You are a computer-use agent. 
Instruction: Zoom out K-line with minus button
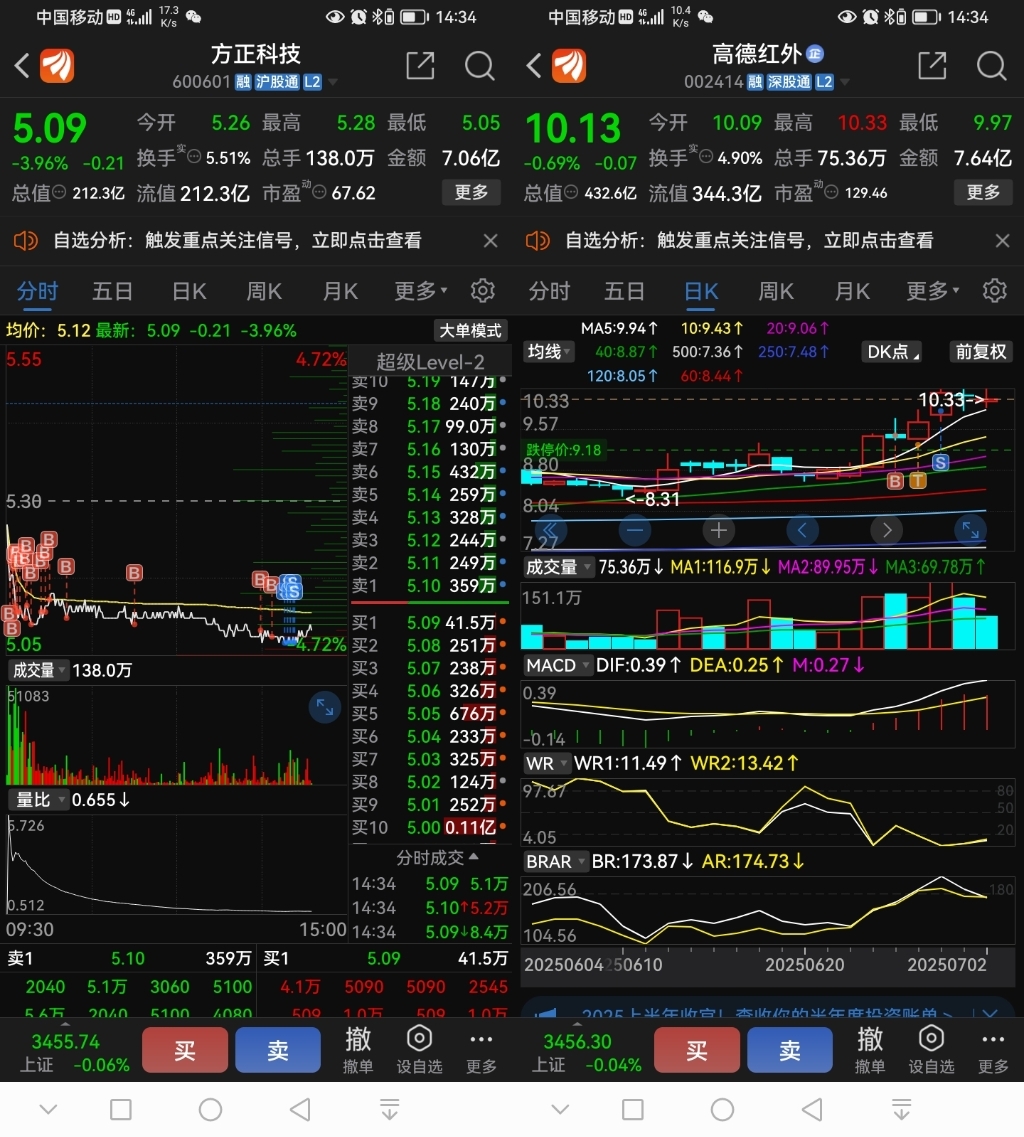635,531
